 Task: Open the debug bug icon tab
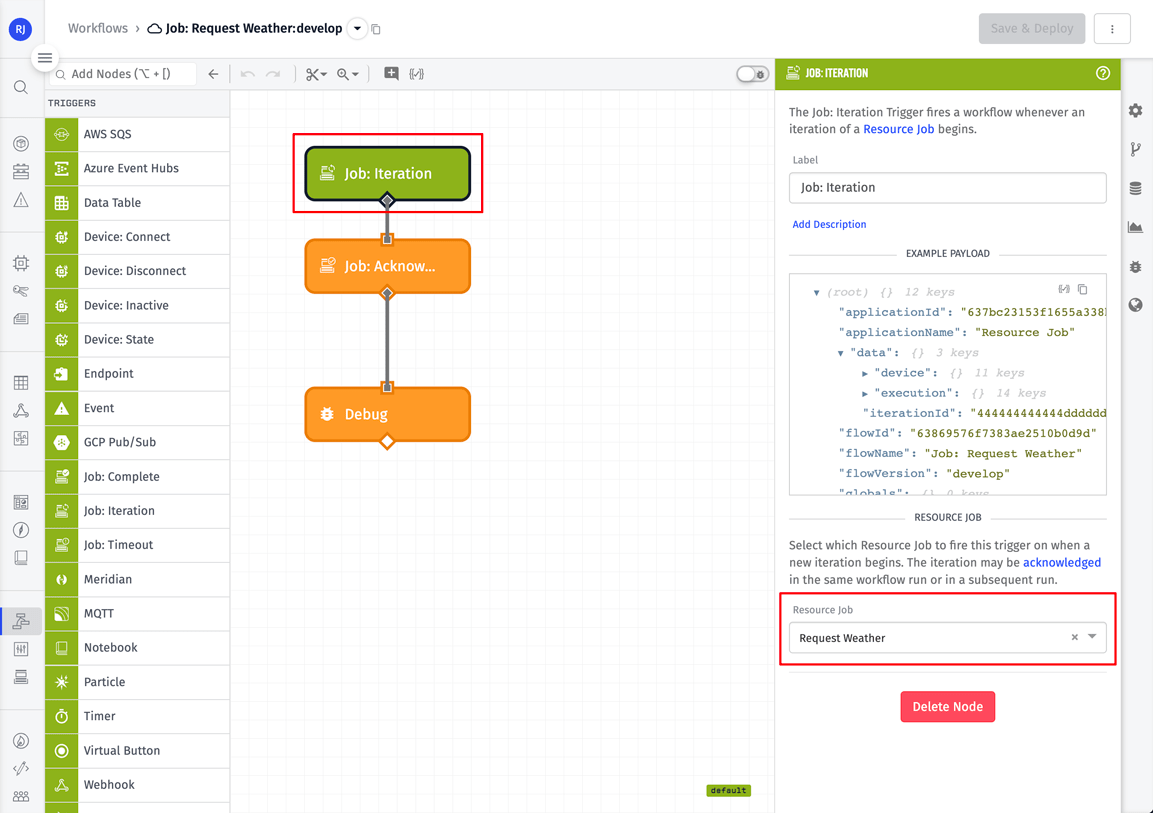1136,266
